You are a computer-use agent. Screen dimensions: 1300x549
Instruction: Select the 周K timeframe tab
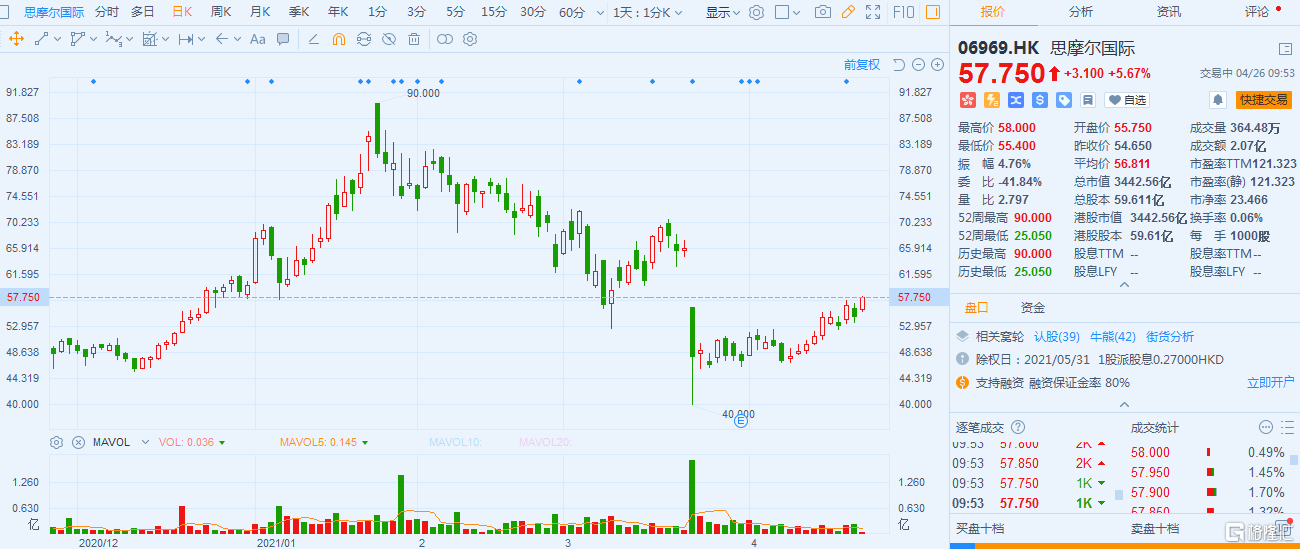pyautogui.click(x=221, y=13)
